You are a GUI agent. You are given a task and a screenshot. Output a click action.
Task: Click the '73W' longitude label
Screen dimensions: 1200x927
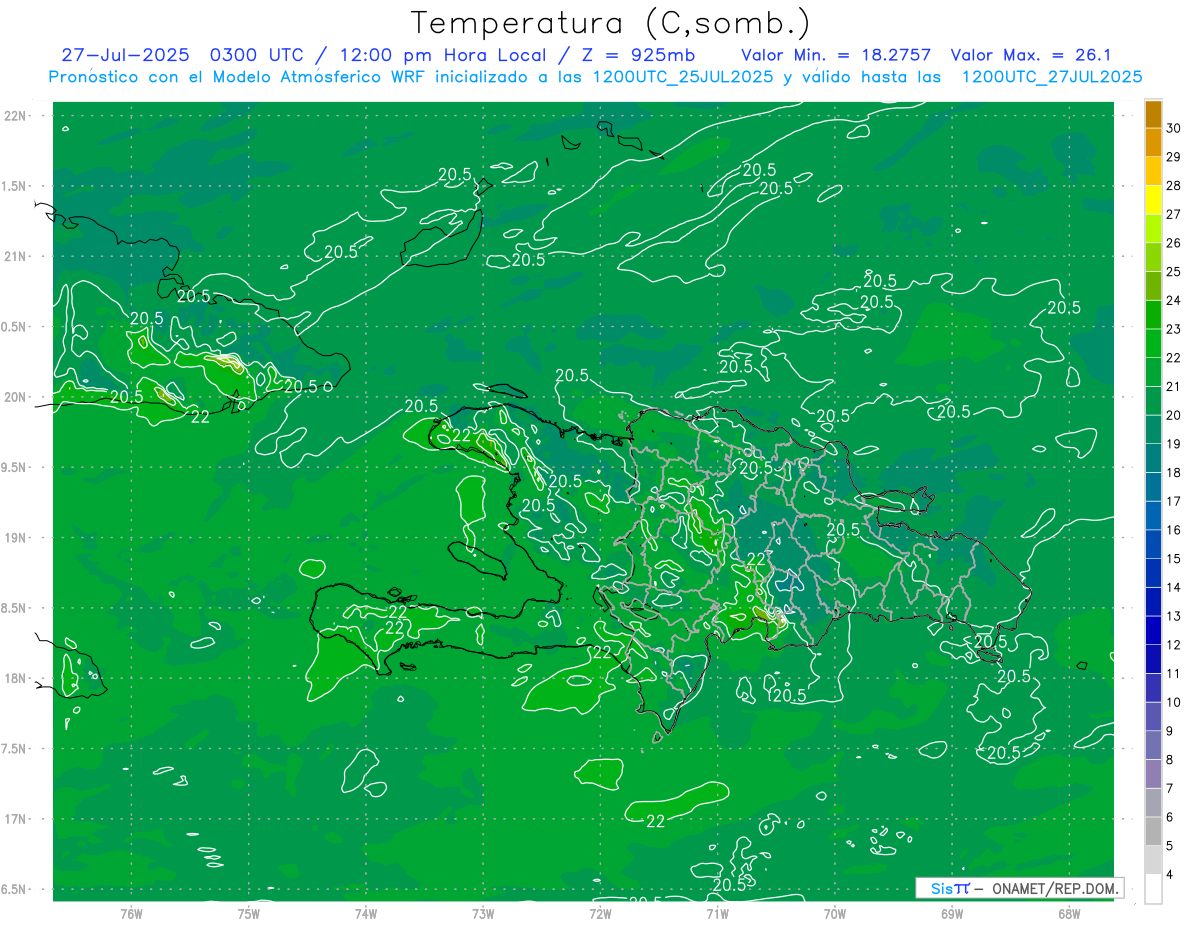click(483, 913)
